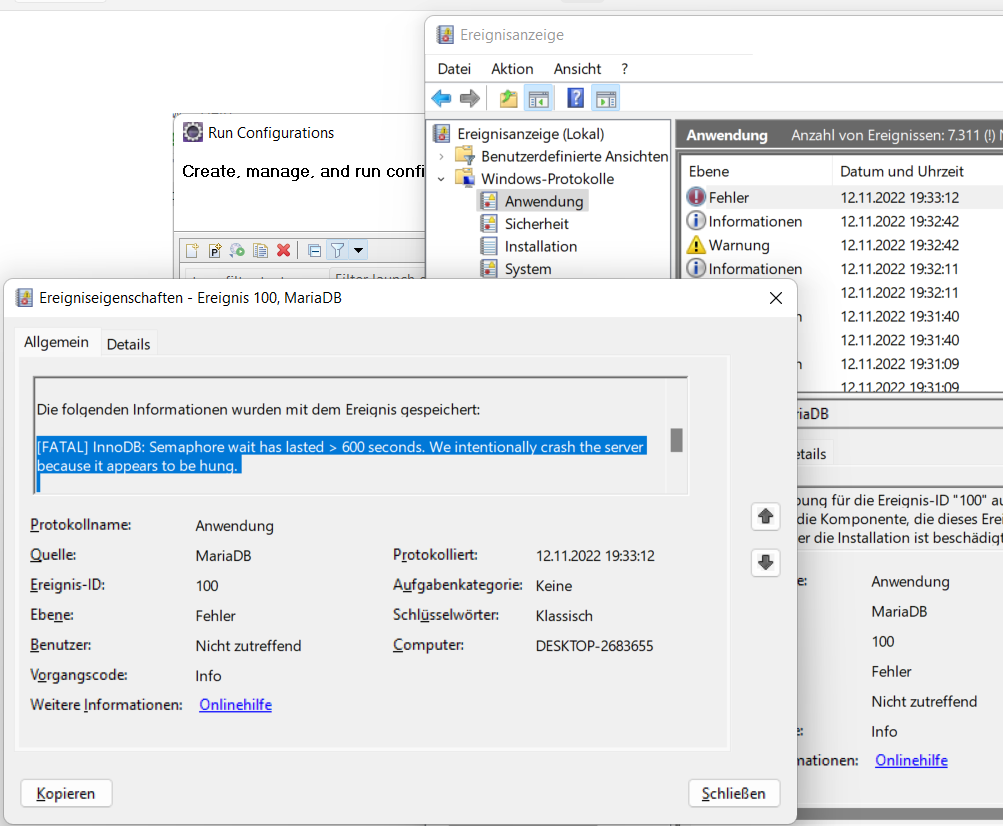Collapse the Windows-Protokolle tree node
The image size is (1003, 826).
441,179
